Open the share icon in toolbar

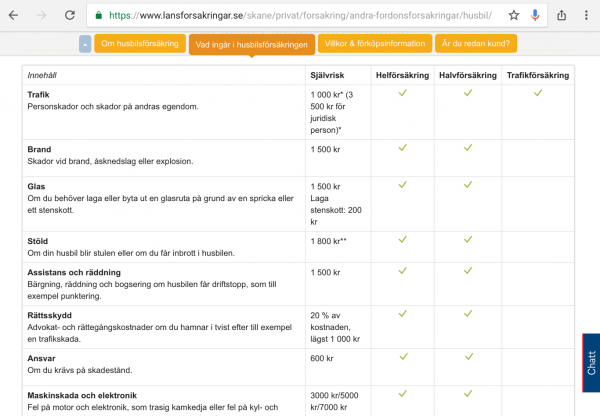pyautogui.click(x=560, y=16)
